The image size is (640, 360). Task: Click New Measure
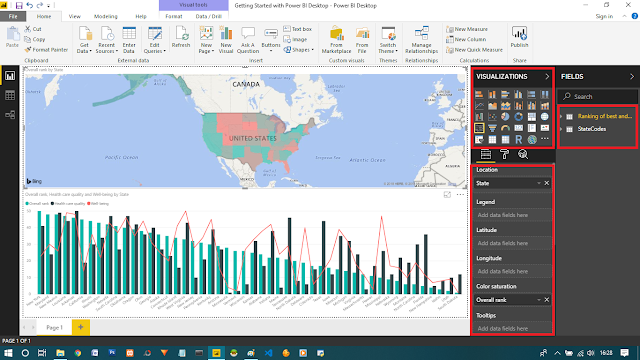pyautogui.click(x=467, y=29)
